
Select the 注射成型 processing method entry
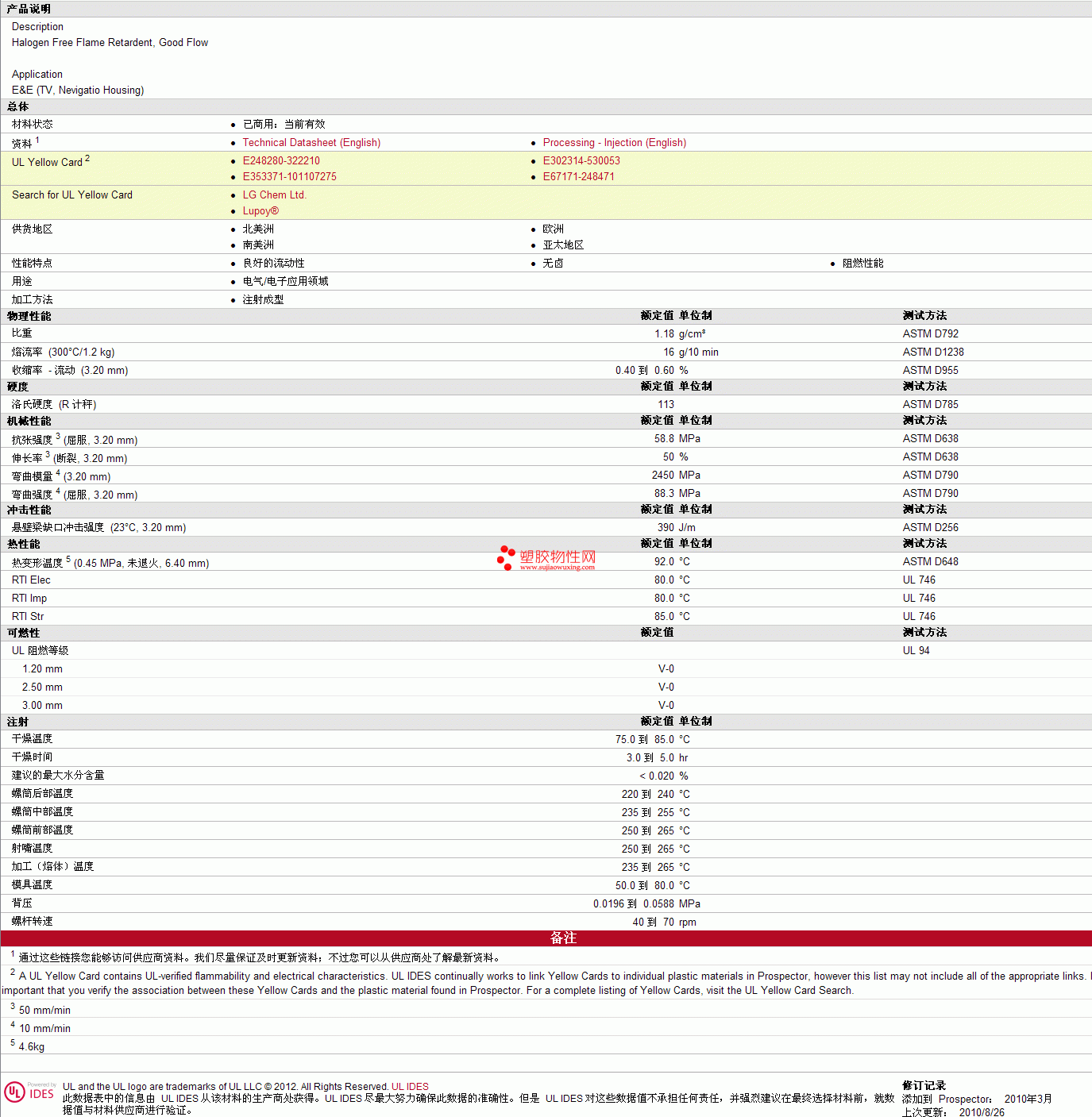click(x=263, y=300)
